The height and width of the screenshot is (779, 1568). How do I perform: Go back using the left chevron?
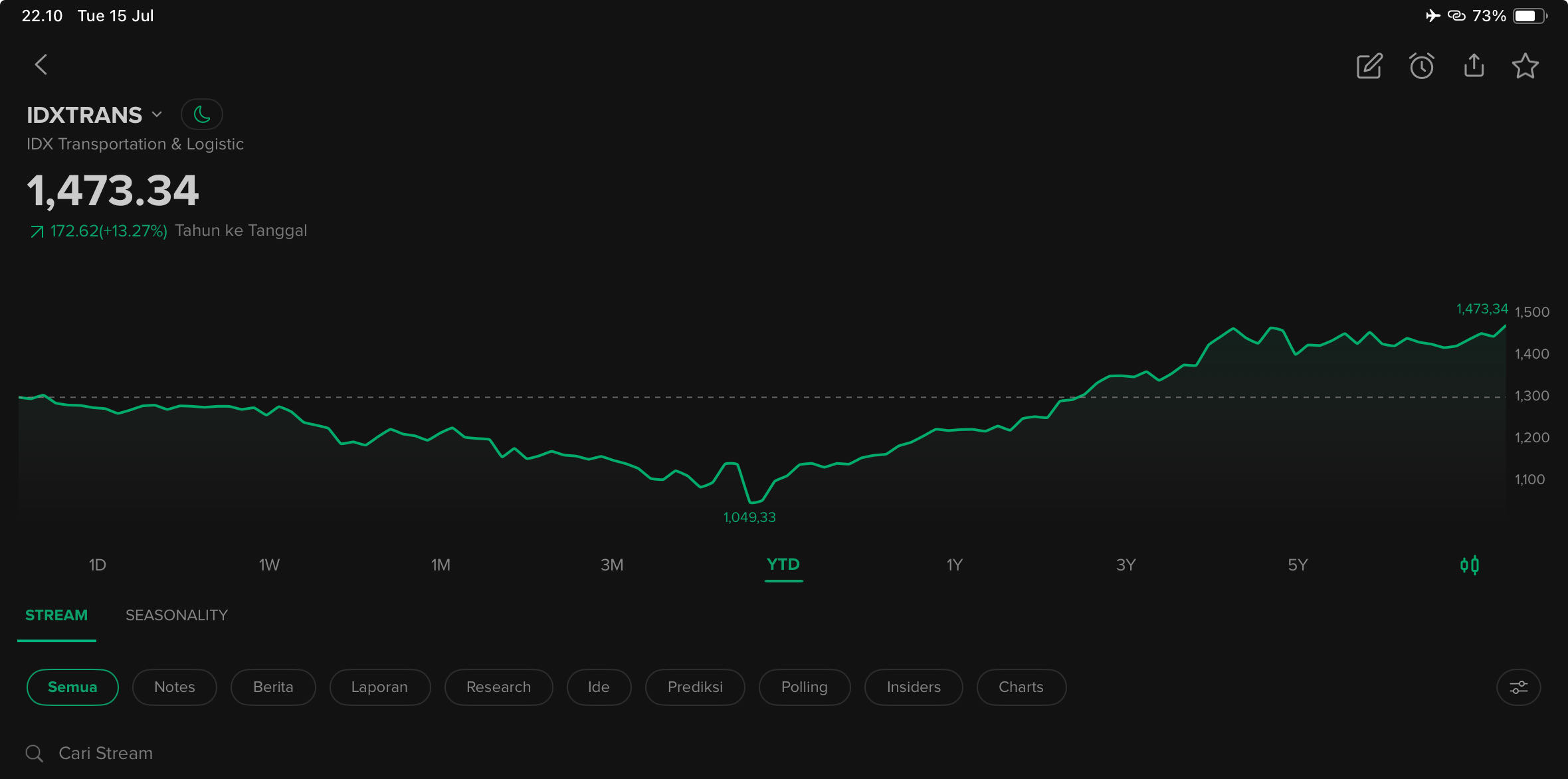tap(41, 65)
